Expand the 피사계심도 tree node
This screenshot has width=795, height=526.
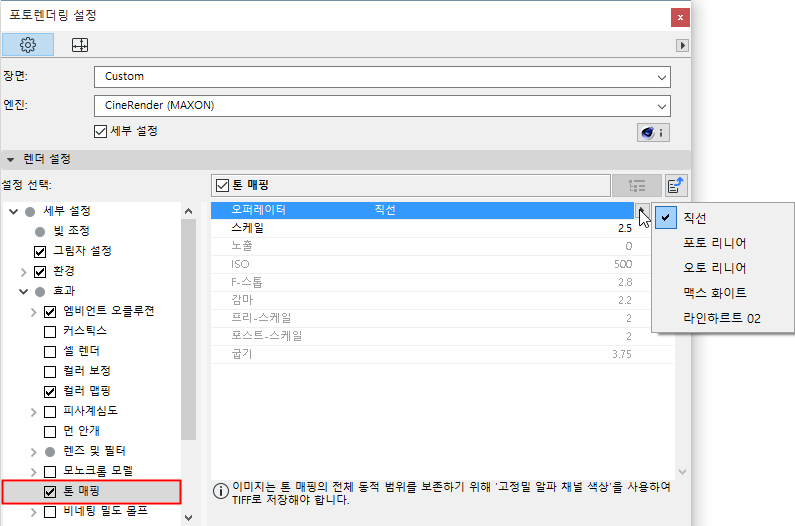point(33,412)
